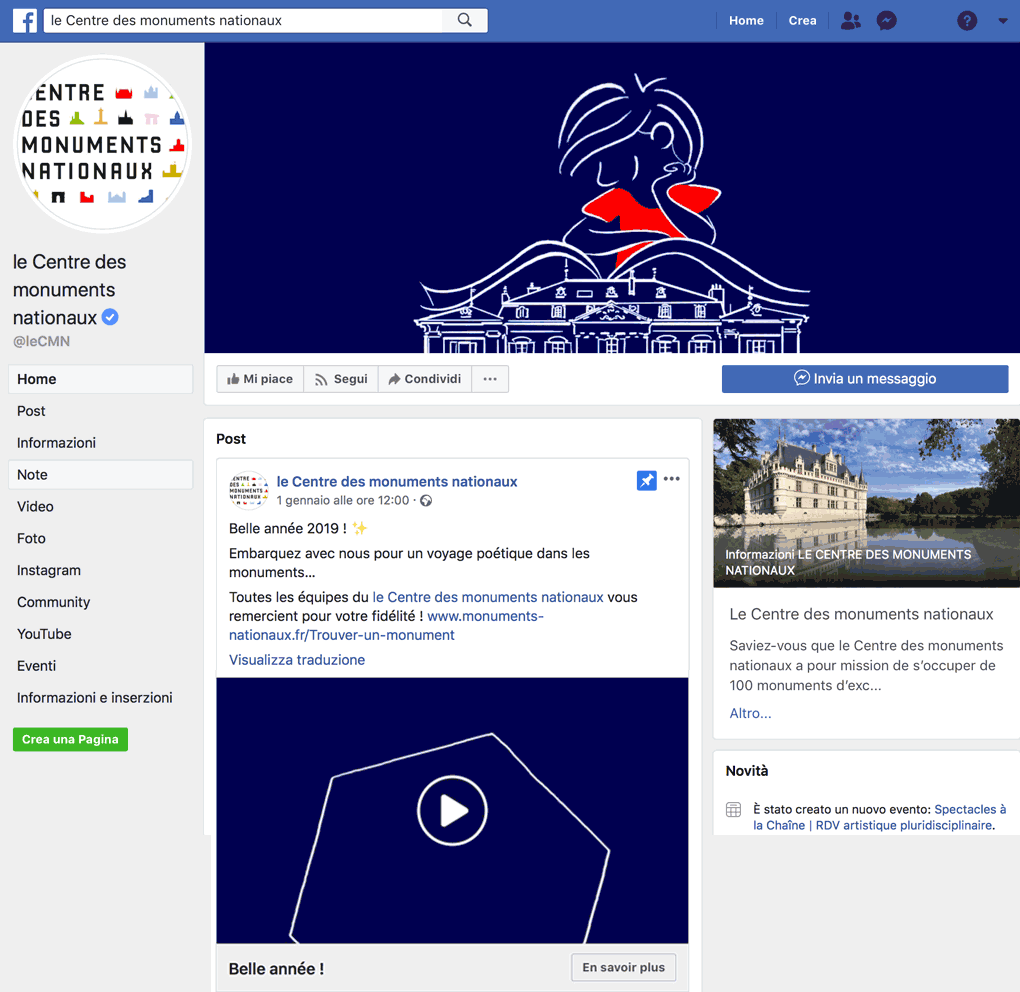
Task: Click Visualizza traduzione
Action: (x=297, y=660)
